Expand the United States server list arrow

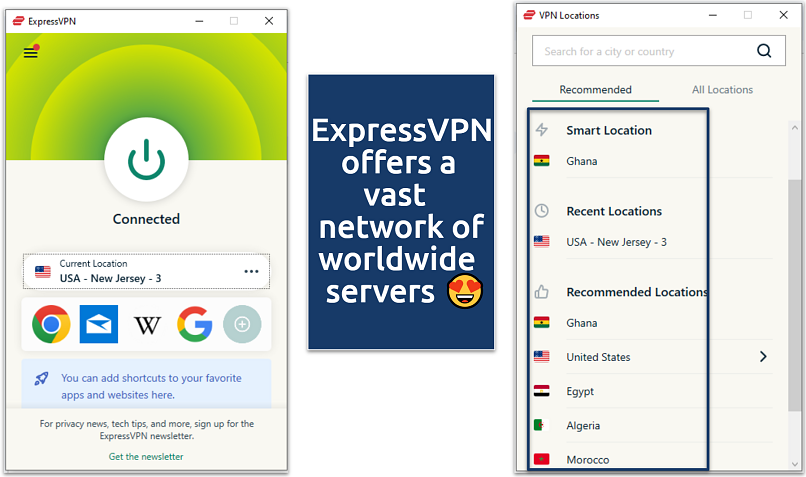click(x=763, y=357)
